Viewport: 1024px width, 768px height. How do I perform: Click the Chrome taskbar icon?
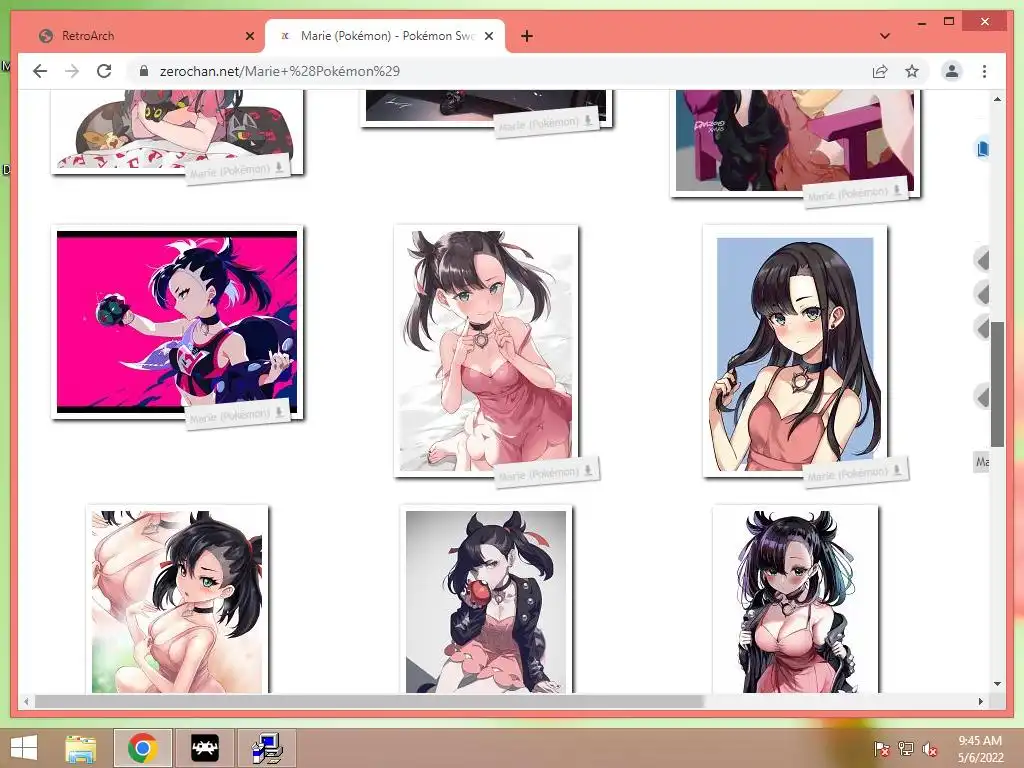142,748
